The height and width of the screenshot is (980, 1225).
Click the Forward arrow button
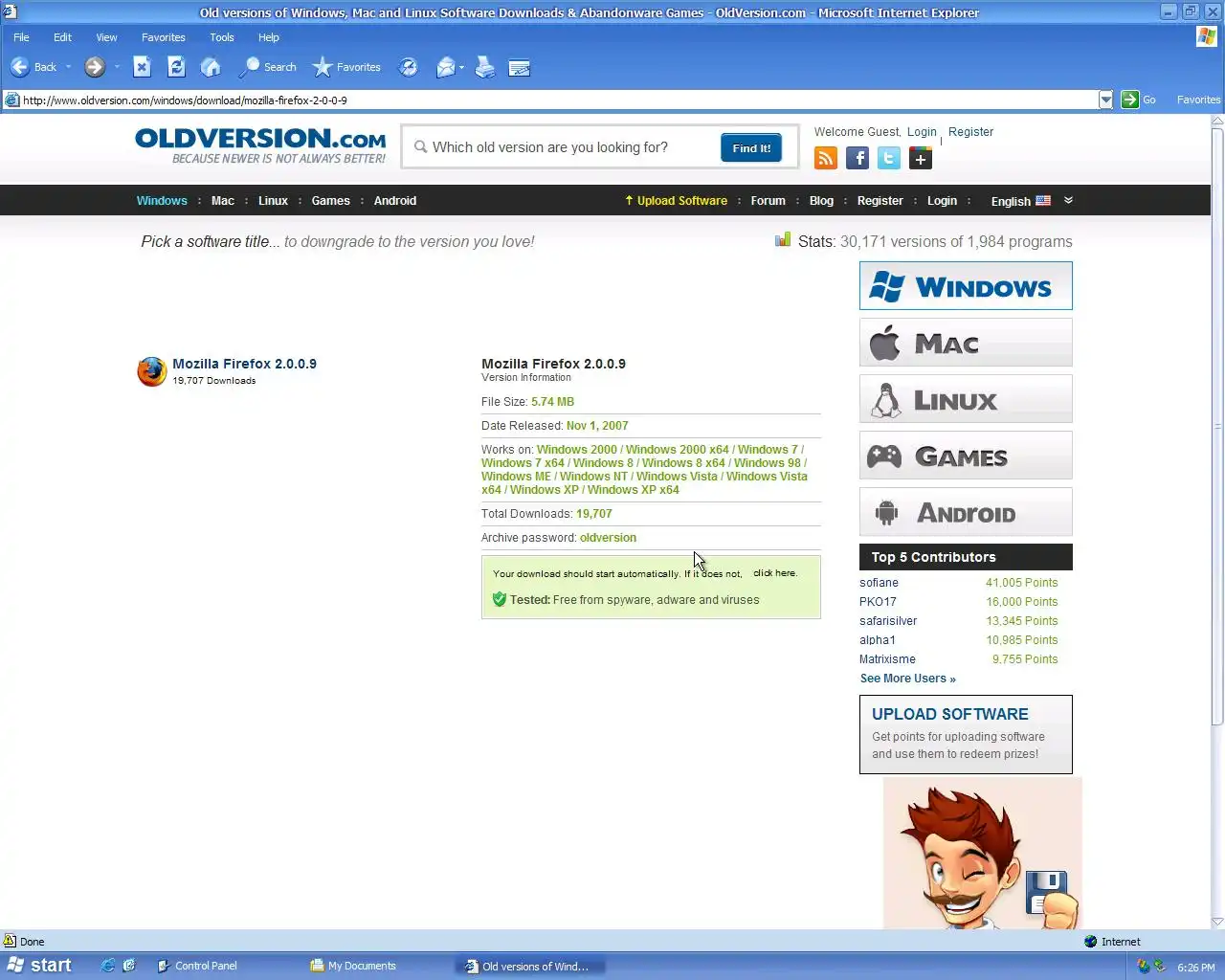(x=94, y=67)
